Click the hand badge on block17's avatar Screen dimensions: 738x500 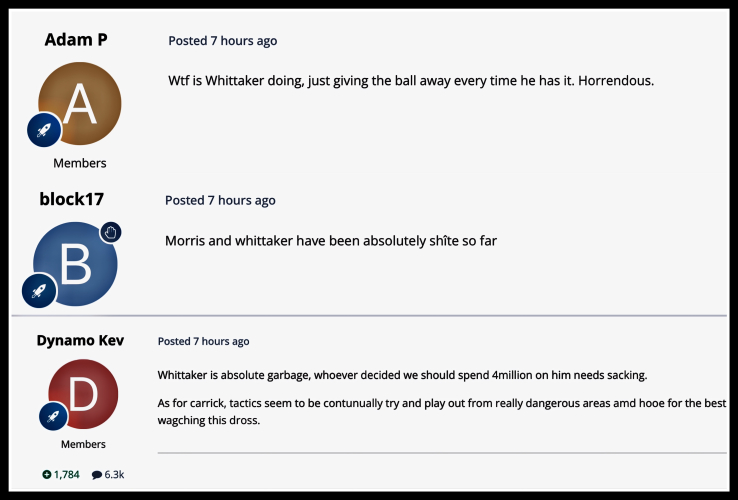(111, 232)
